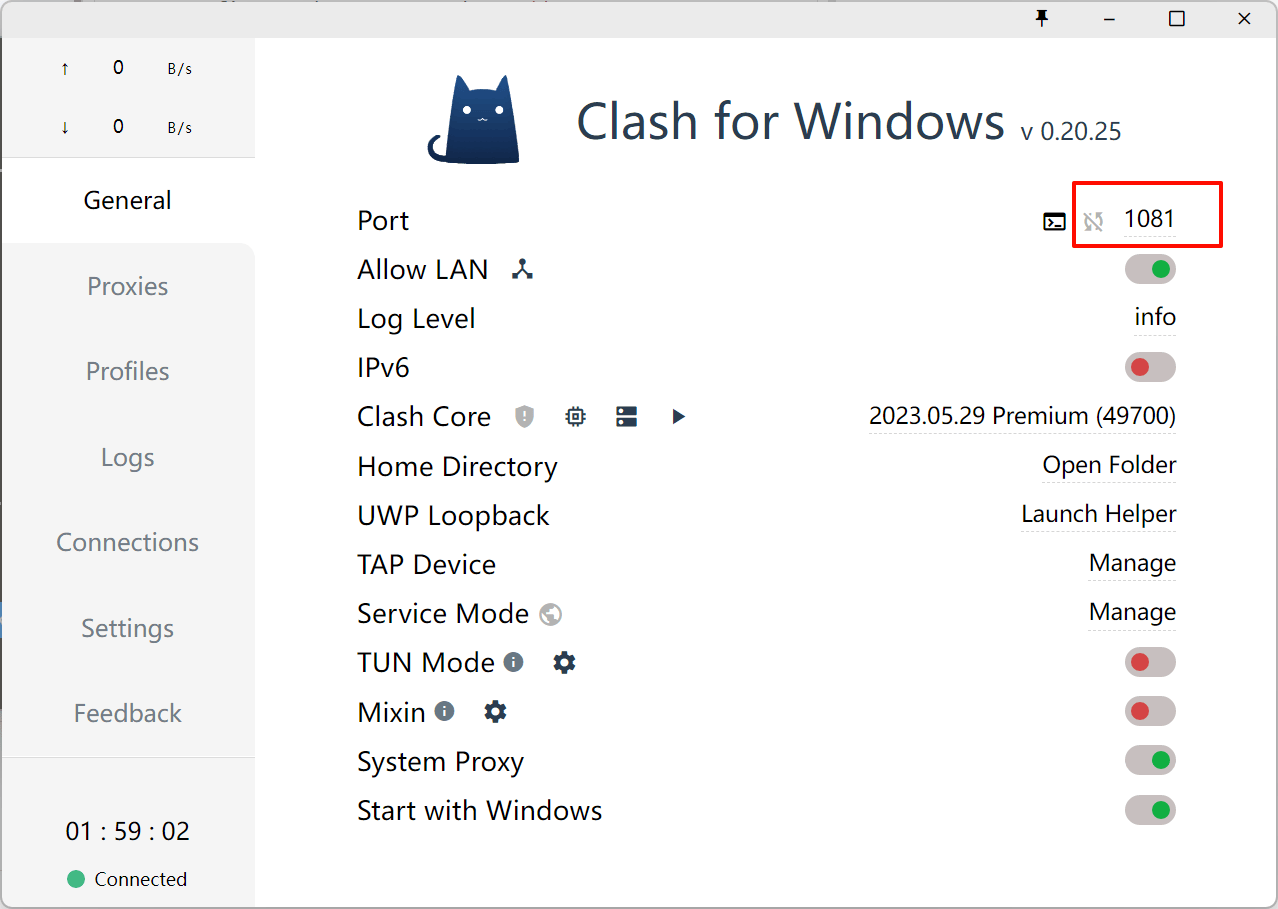Toggle Start with Windows switch
The width and height of the screenshot is (1278, 909).
[1150, 809]
